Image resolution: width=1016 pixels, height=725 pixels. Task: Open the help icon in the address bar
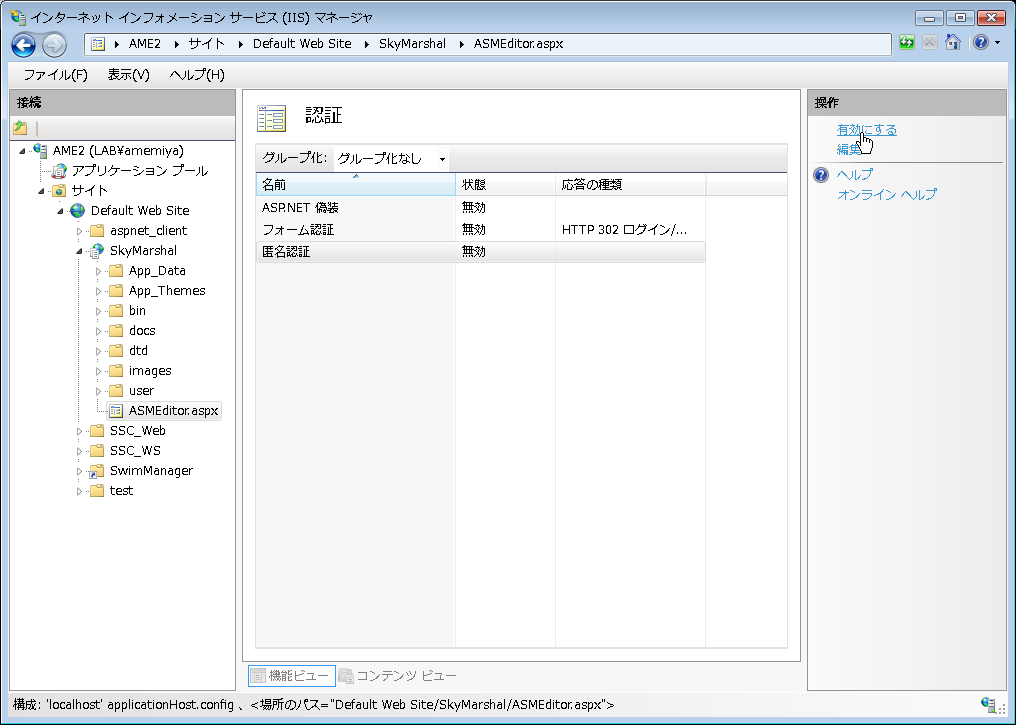[x=981, y=43]
